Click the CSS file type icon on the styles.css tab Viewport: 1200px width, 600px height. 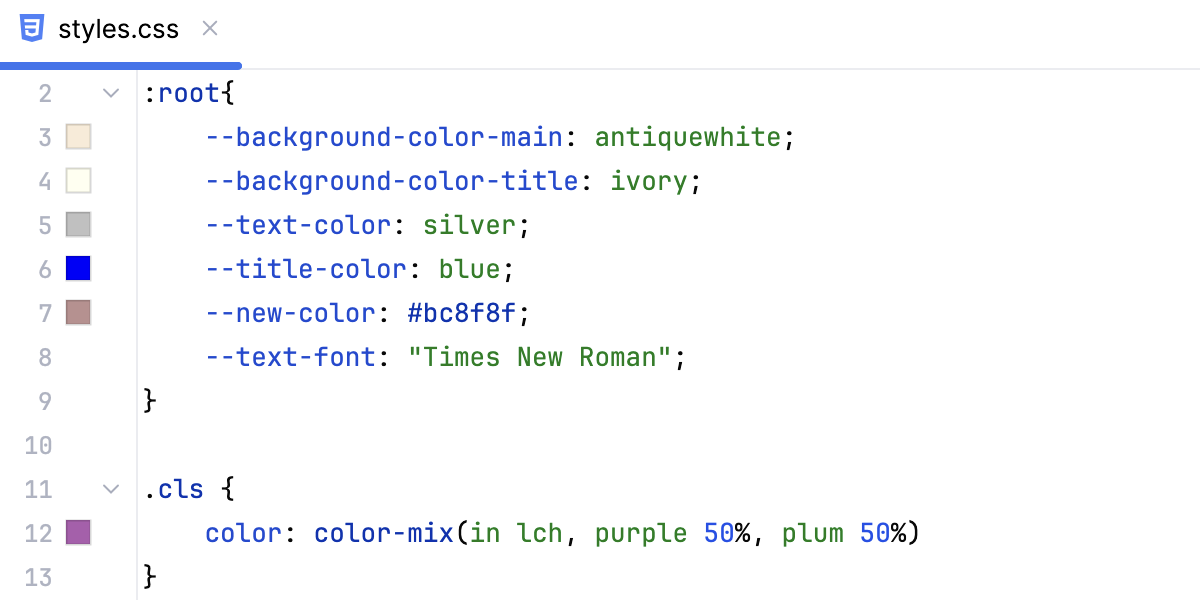(32, 28)
